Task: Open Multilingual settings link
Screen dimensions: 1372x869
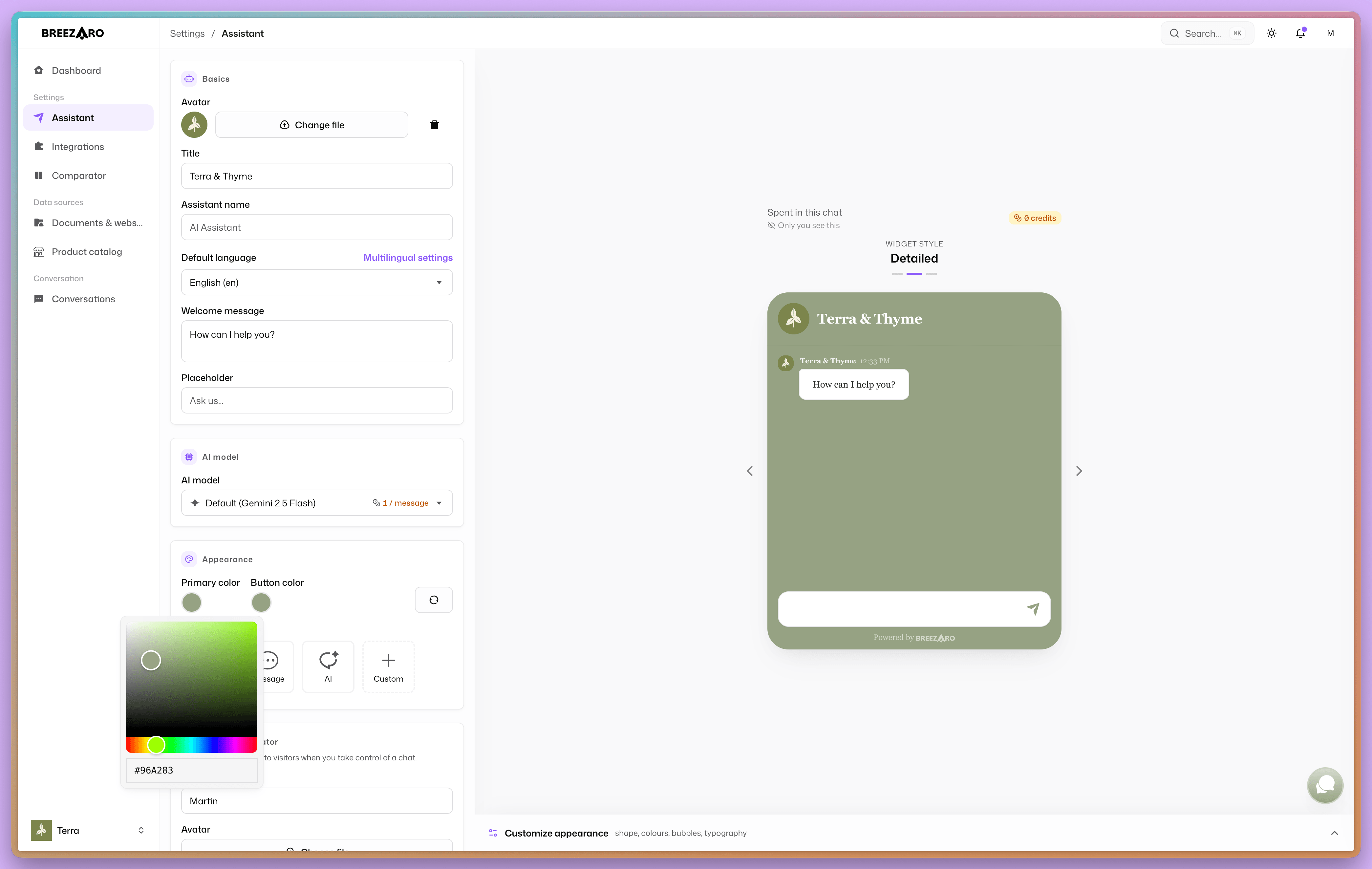Action: tap(408, 258)
